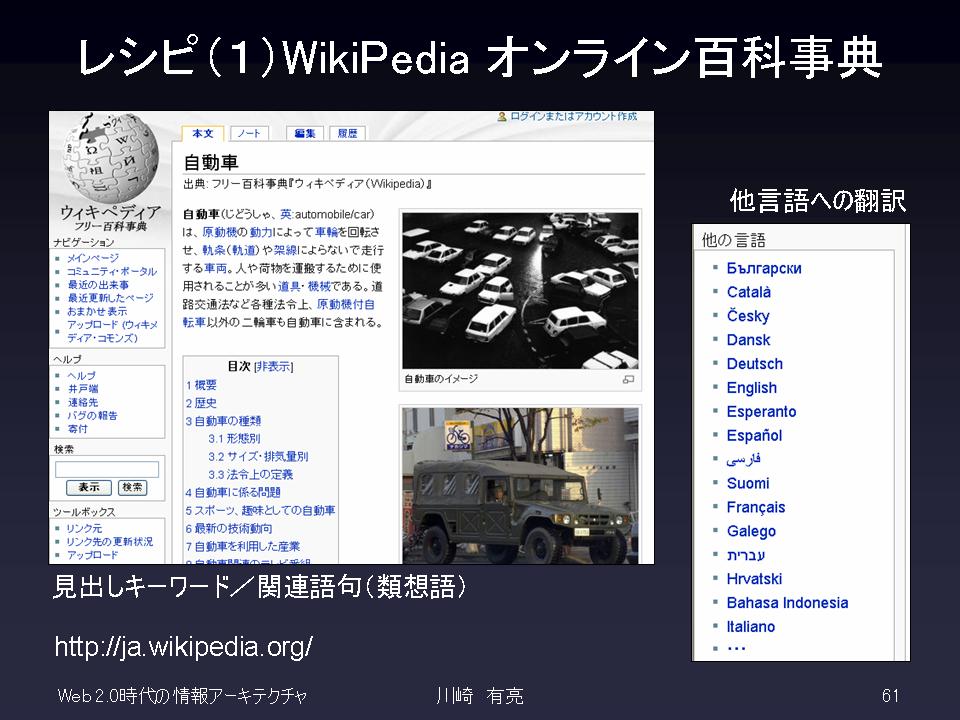Viewport: 960px width, 720px height.
Task: Select Italiano language link
Action: tap(751, 626)
